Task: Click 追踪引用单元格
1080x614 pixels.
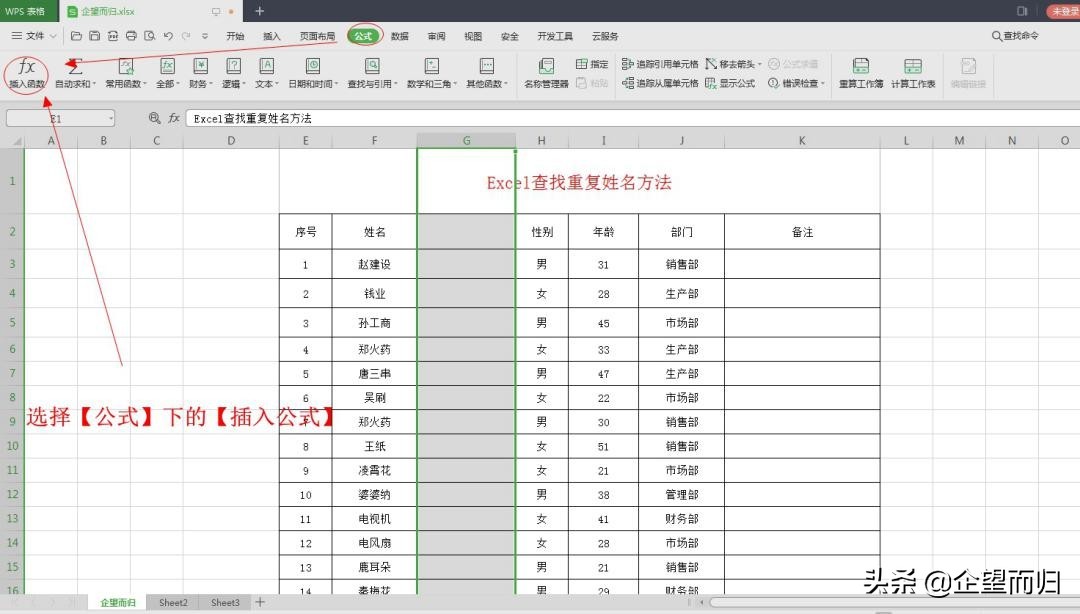Action: coord(660,64)
